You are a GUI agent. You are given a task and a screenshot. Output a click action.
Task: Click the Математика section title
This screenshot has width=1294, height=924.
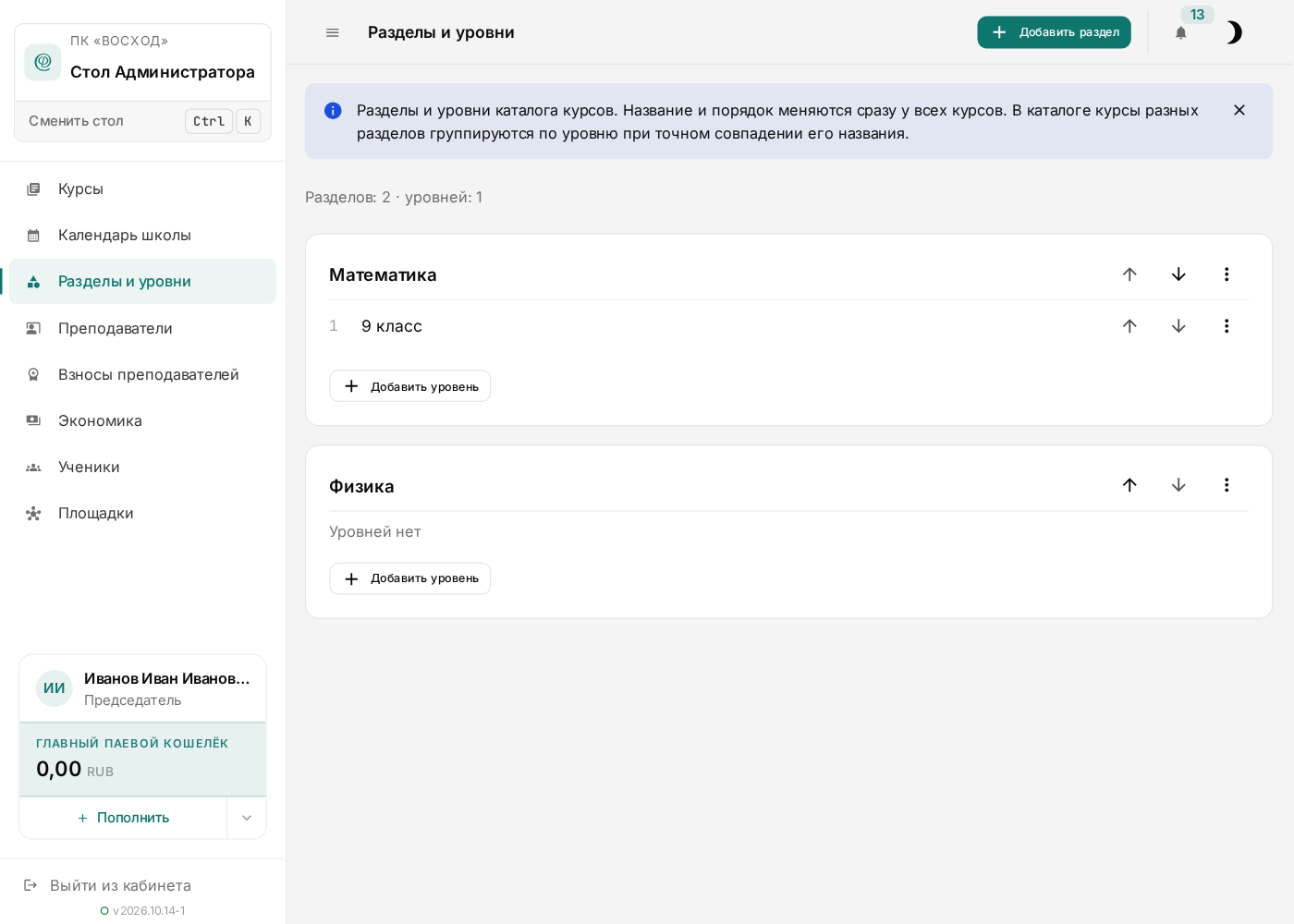(x=383, y=274)
